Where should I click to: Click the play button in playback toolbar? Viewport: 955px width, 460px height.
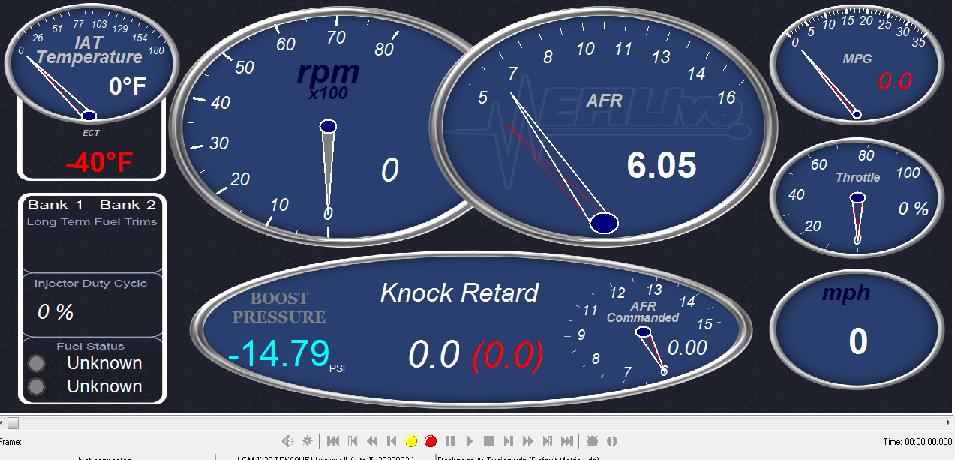[470, 441]
